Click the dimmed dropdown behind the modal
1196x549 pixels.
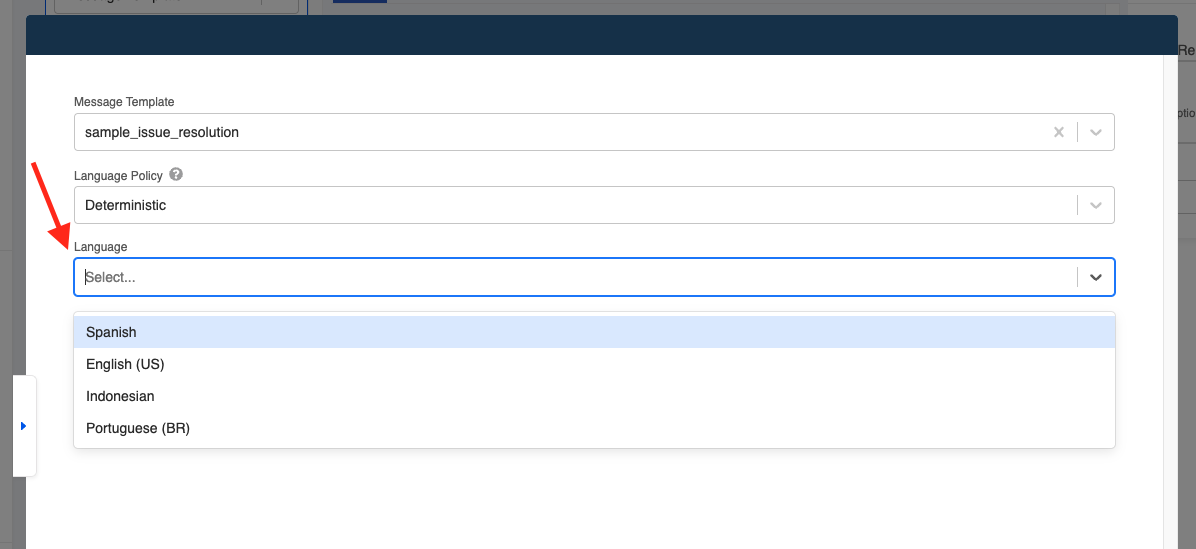[x=176, y=6]
